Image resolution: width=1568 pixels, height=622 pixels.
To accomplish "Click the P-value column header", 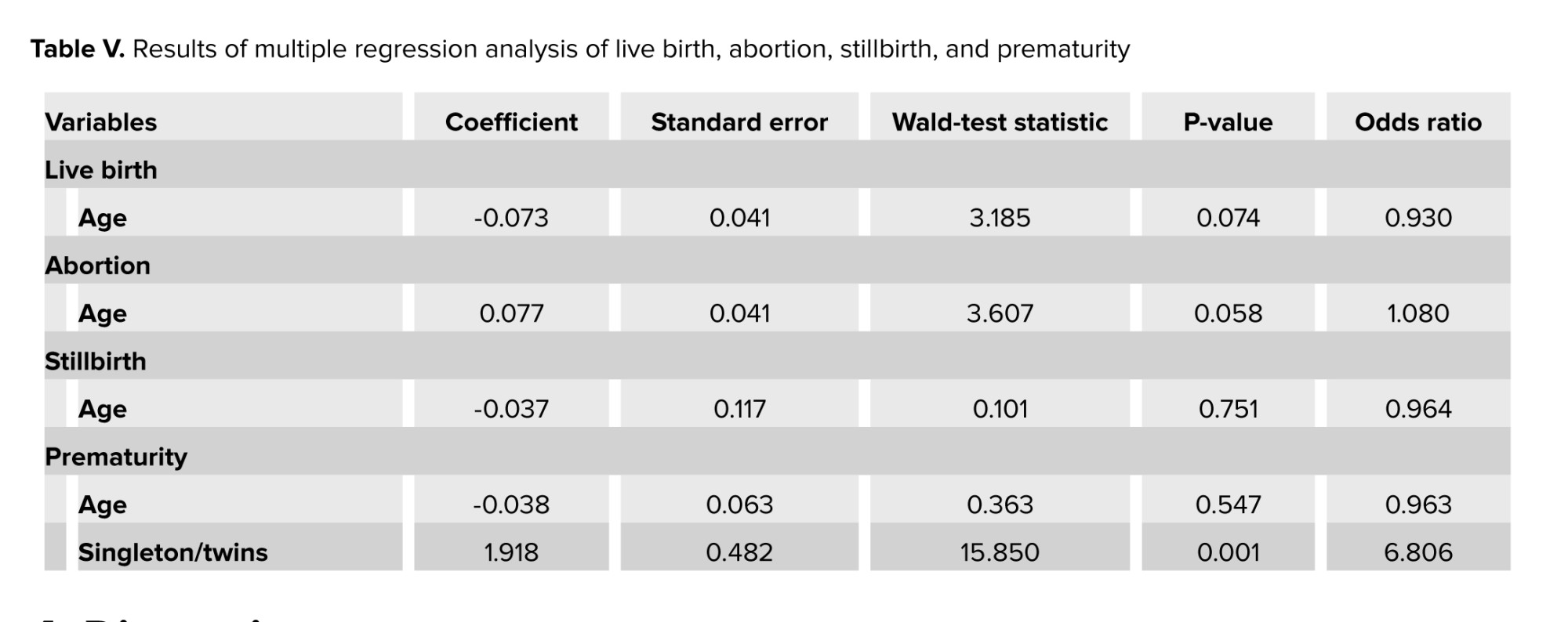I will pos(1228,122).
